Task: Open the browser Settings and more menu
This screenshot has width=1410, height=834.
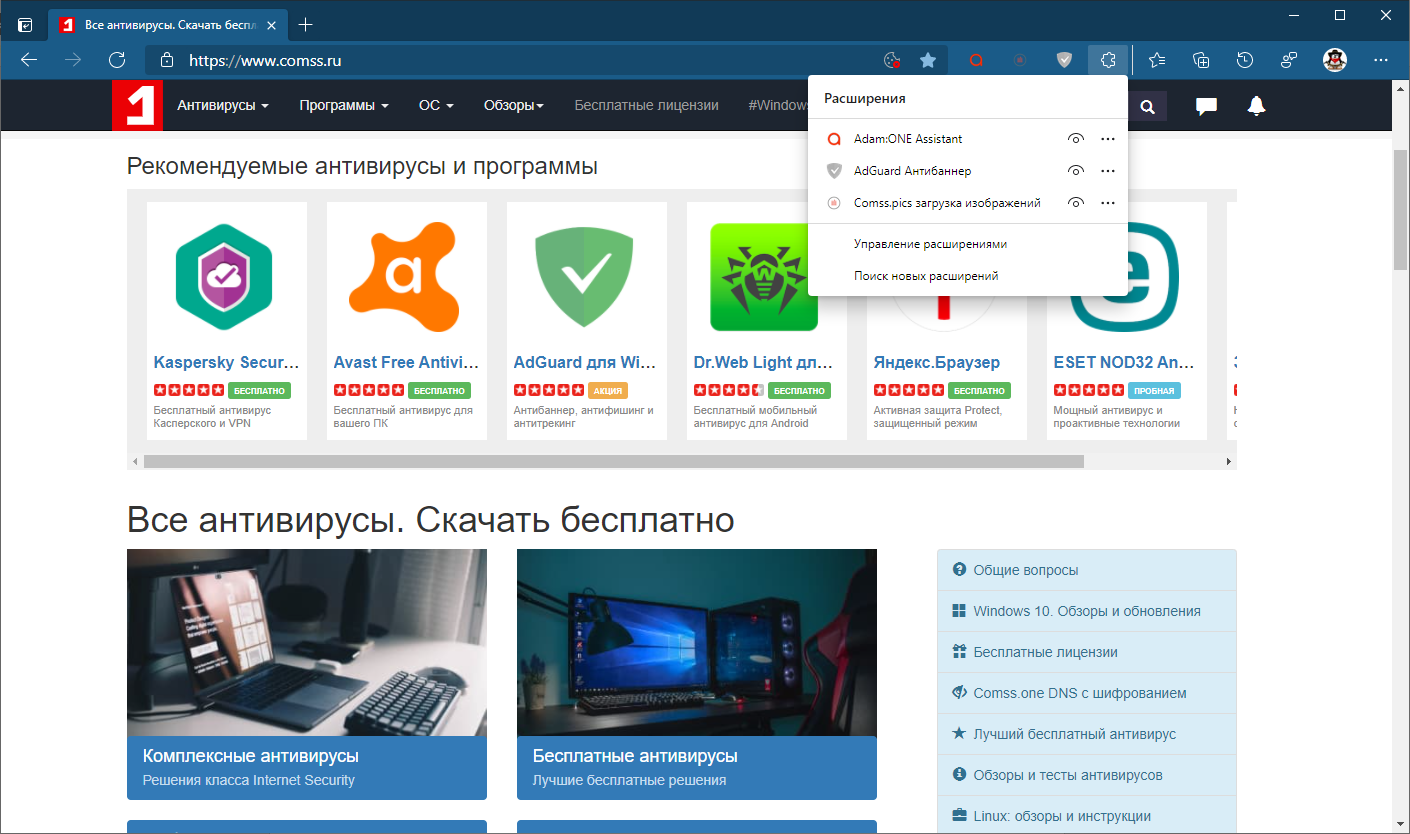Action: pos(1381,60)
